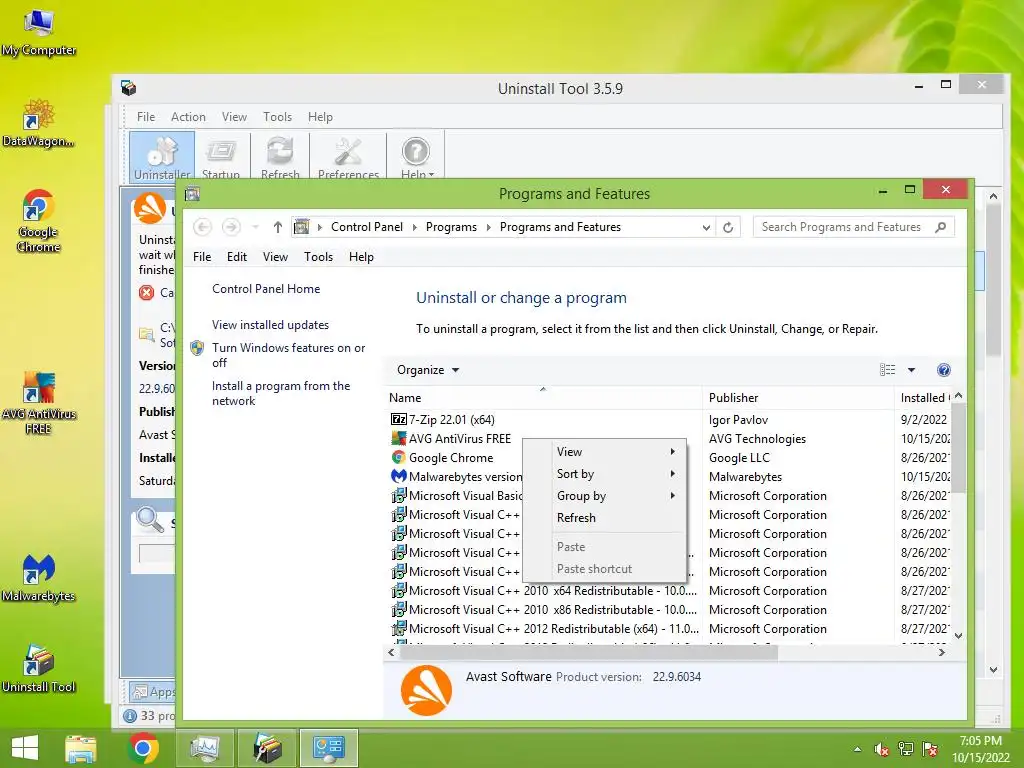Open Malwarebytes desktop shortcut

pos(39,577)
